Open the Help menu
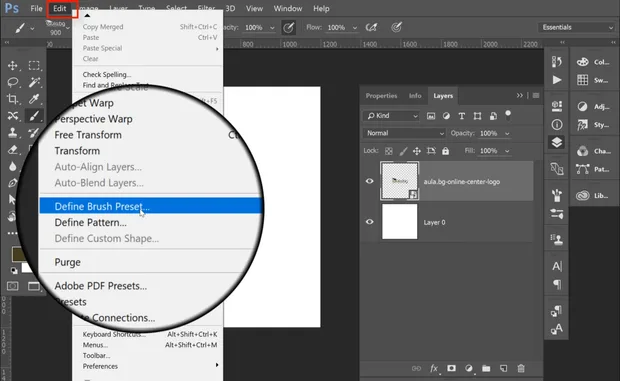This screenshot has width=620, height=381. coord(321,8)
